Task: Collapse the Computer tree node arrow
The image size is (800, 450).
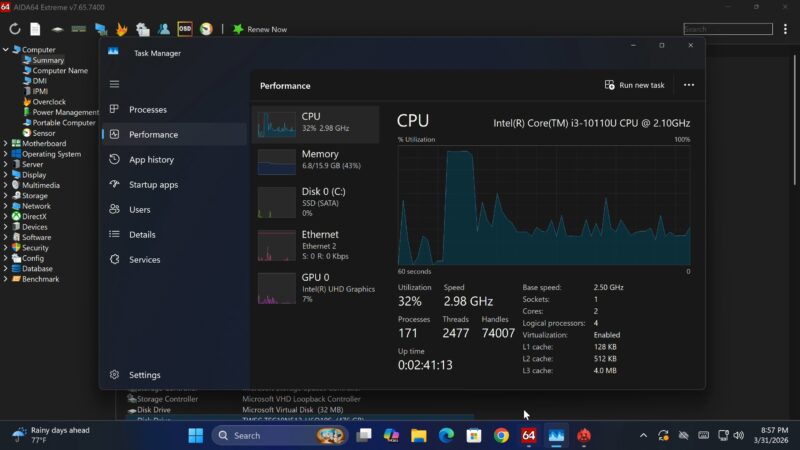Action: pos(6,49)
